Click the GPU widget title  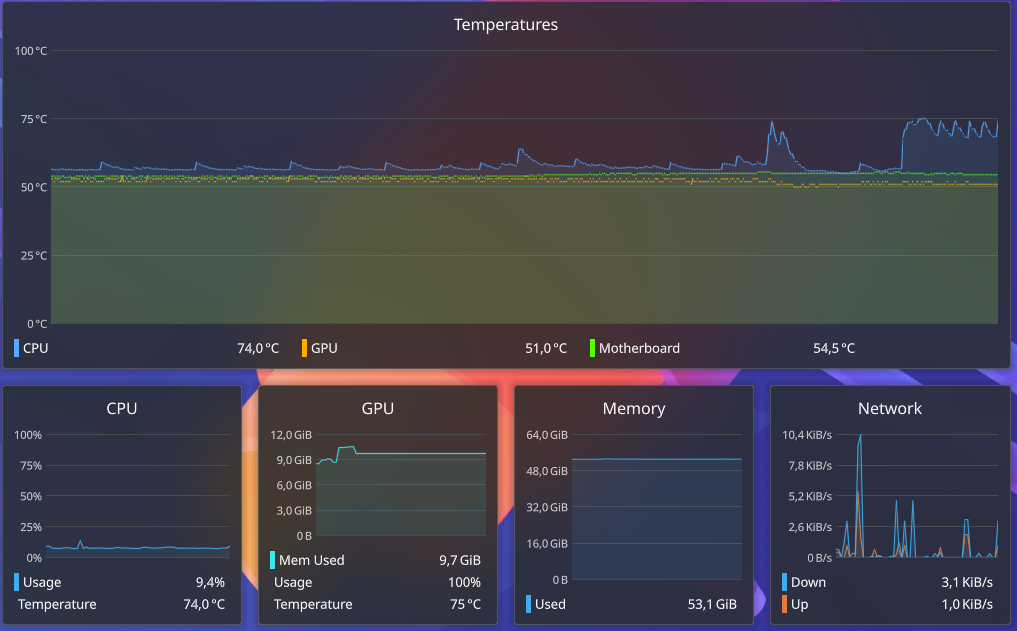tap(377, 409)
